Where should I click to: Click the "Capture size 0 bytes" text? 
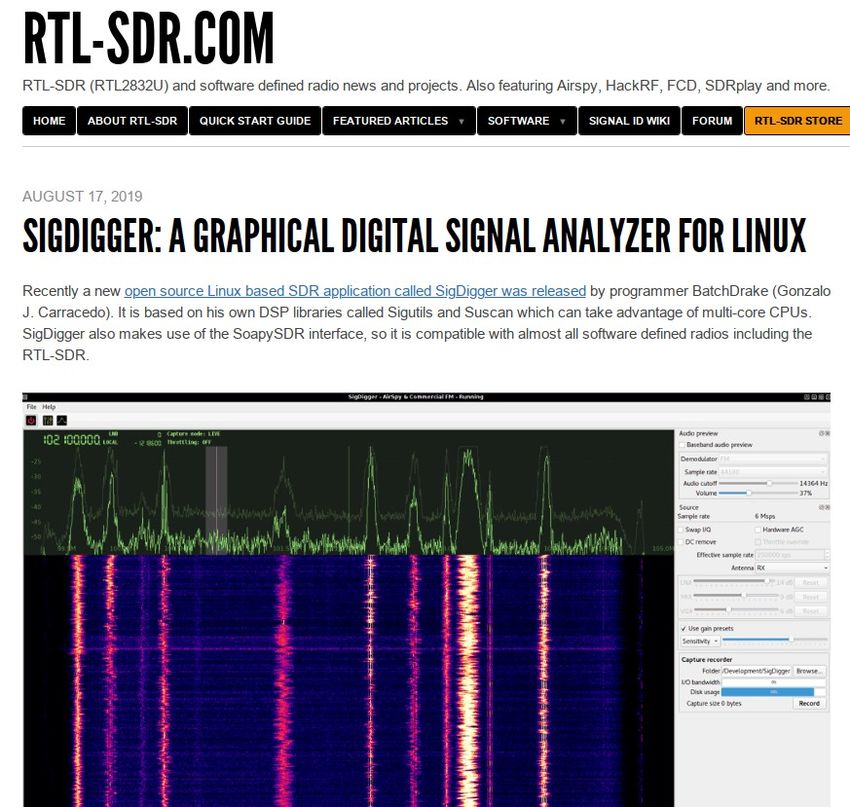click(714, 703)
